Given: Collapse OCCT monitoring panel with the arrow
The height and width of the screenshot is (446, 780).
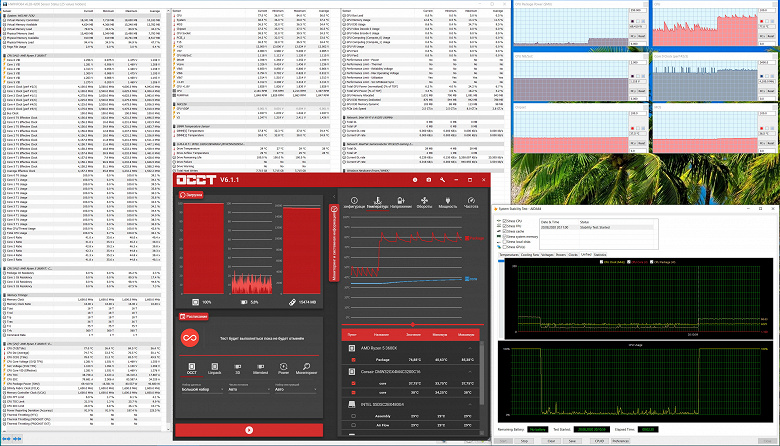Looking at the screenshot, I should point(334,196).
